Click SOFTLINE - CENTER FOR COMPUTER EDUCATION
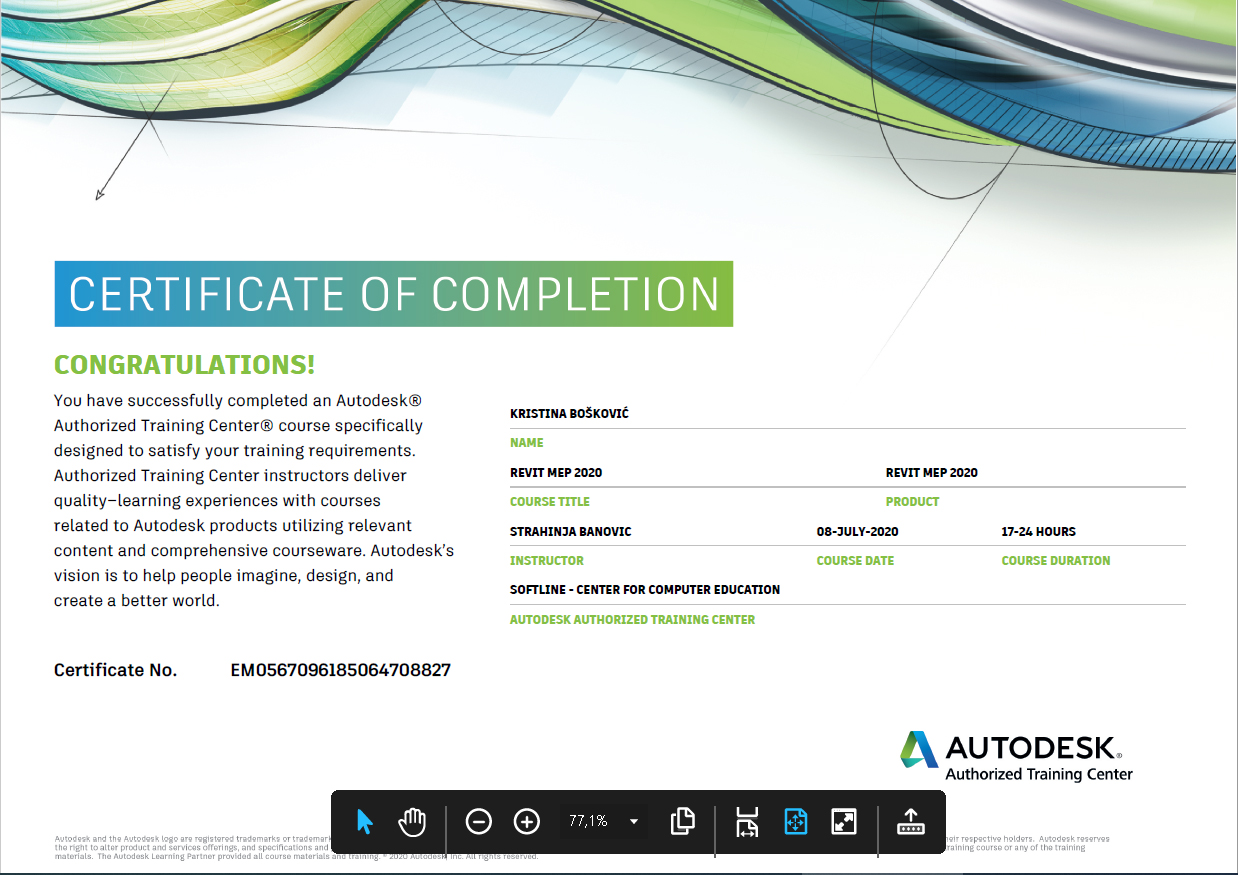Screen dimensions: 1238x875 pos(645,590)
